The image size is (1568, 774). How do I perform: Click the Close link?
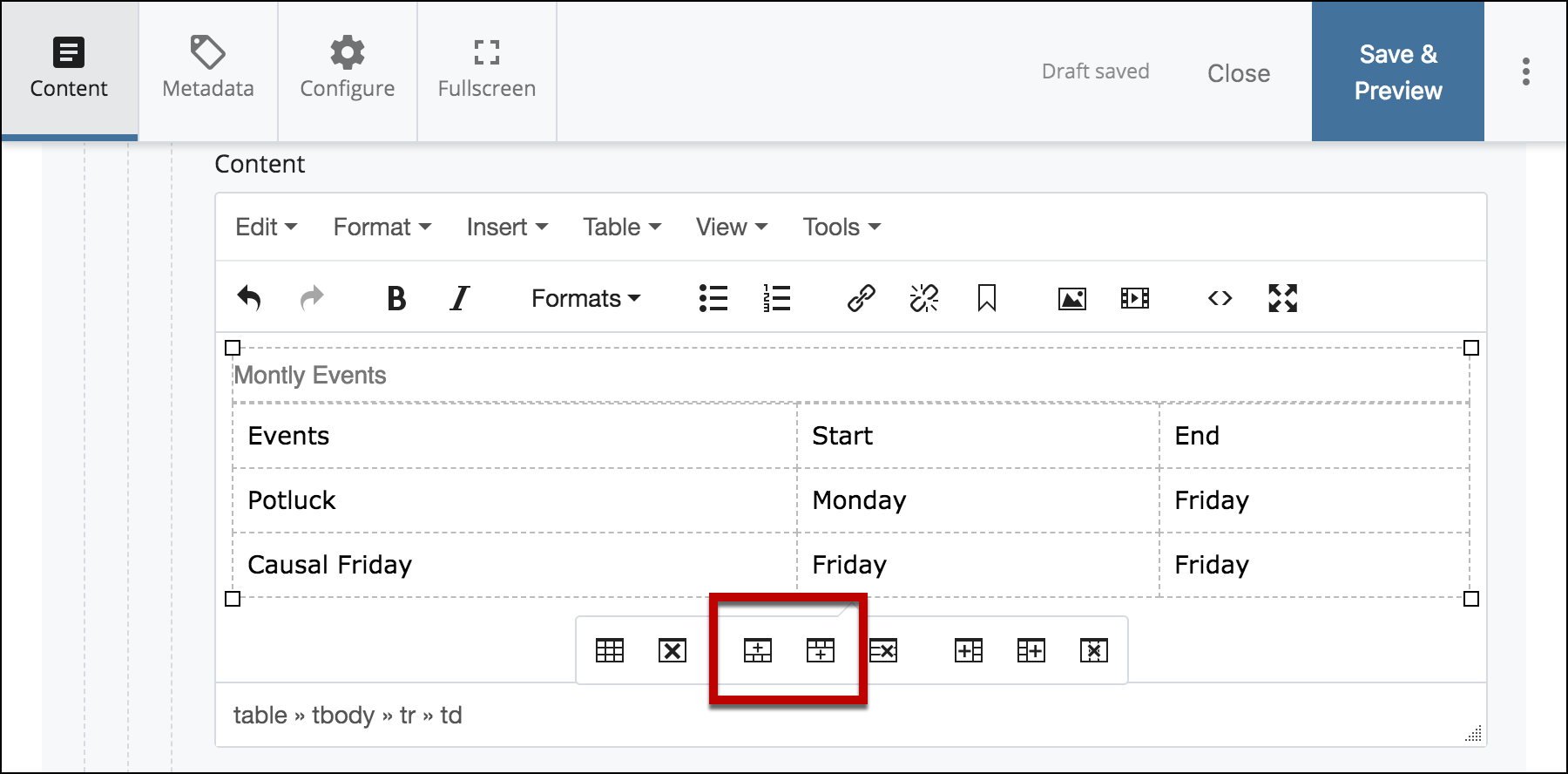click(1238, 73)
